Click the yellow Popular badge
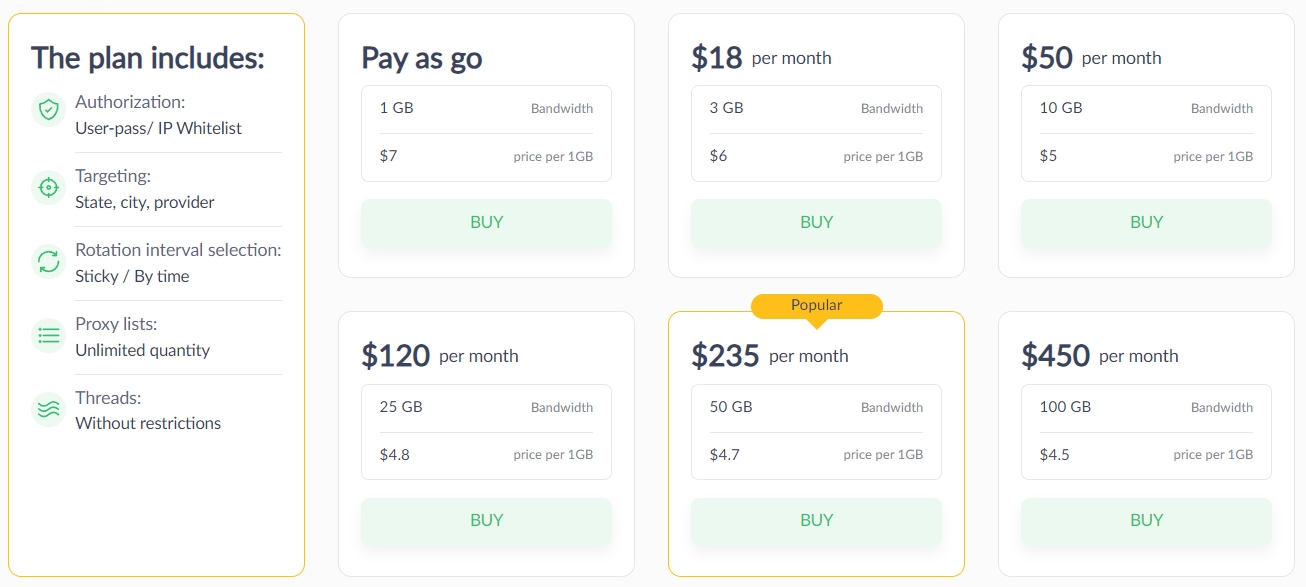 tap(816, 305)
